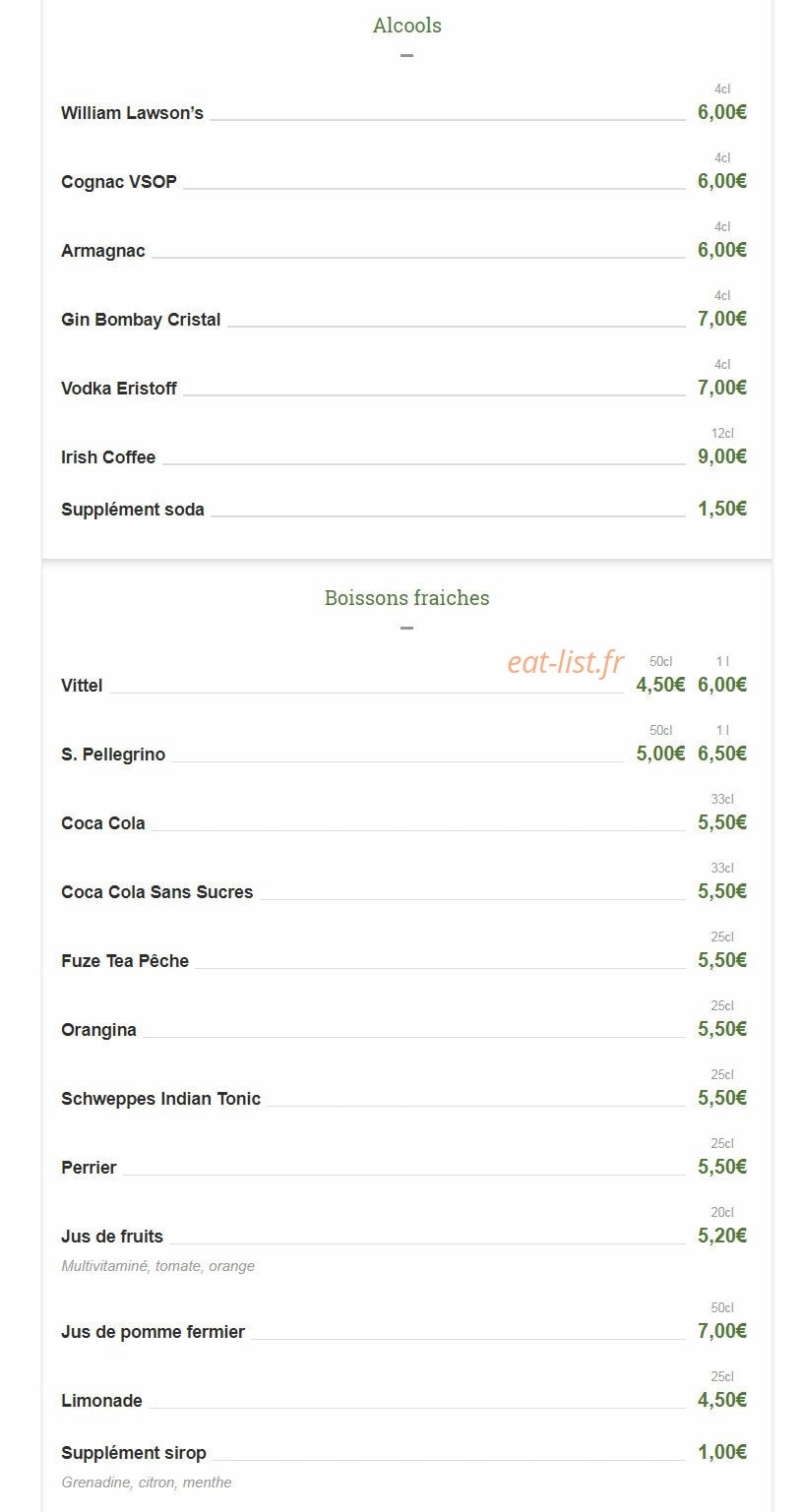
Task: Select Jus de pomme fermier item
Action: click(153, 1332)
